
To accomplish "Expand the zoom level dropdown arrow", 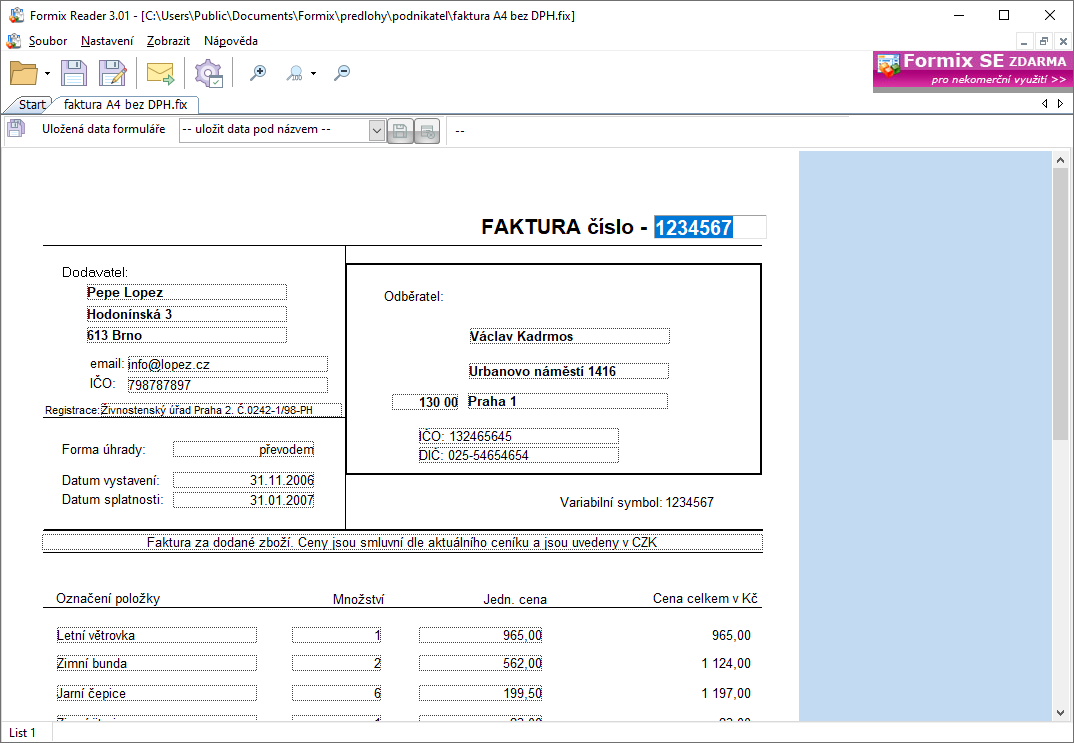I will coord(313,73).
